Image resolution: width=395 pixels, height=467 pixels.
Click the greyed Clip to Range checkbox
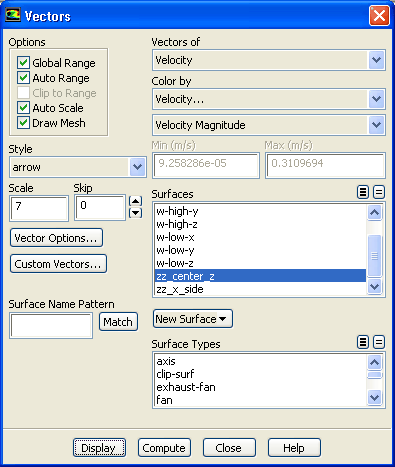pyautogui.click(x=23, y=92)
